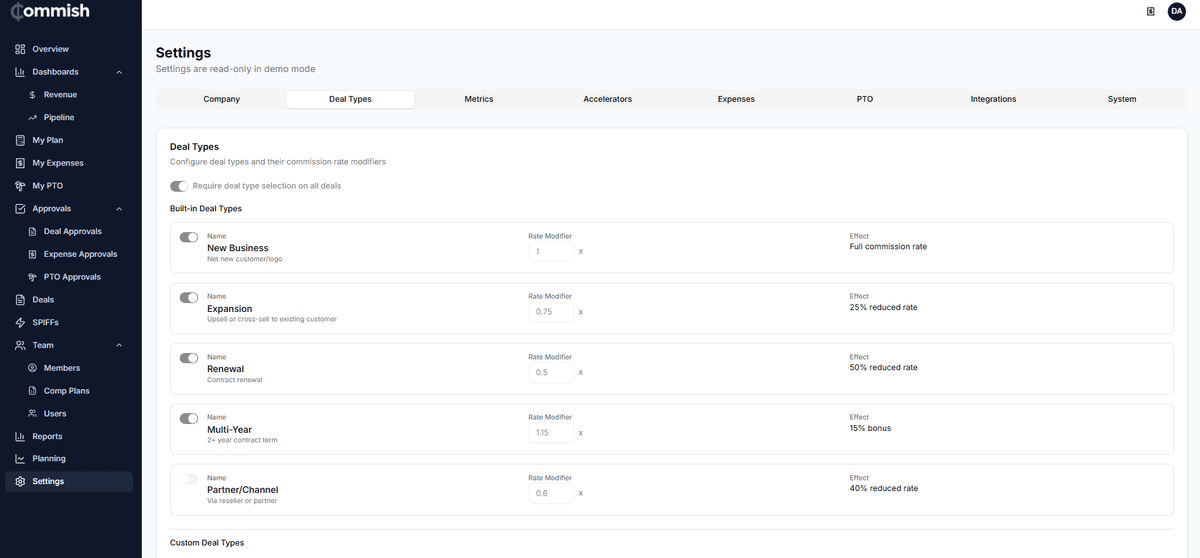Viewport: 1200px width, 558px height.
Task: Click the My Plan icon
Action: pos(20,140)
